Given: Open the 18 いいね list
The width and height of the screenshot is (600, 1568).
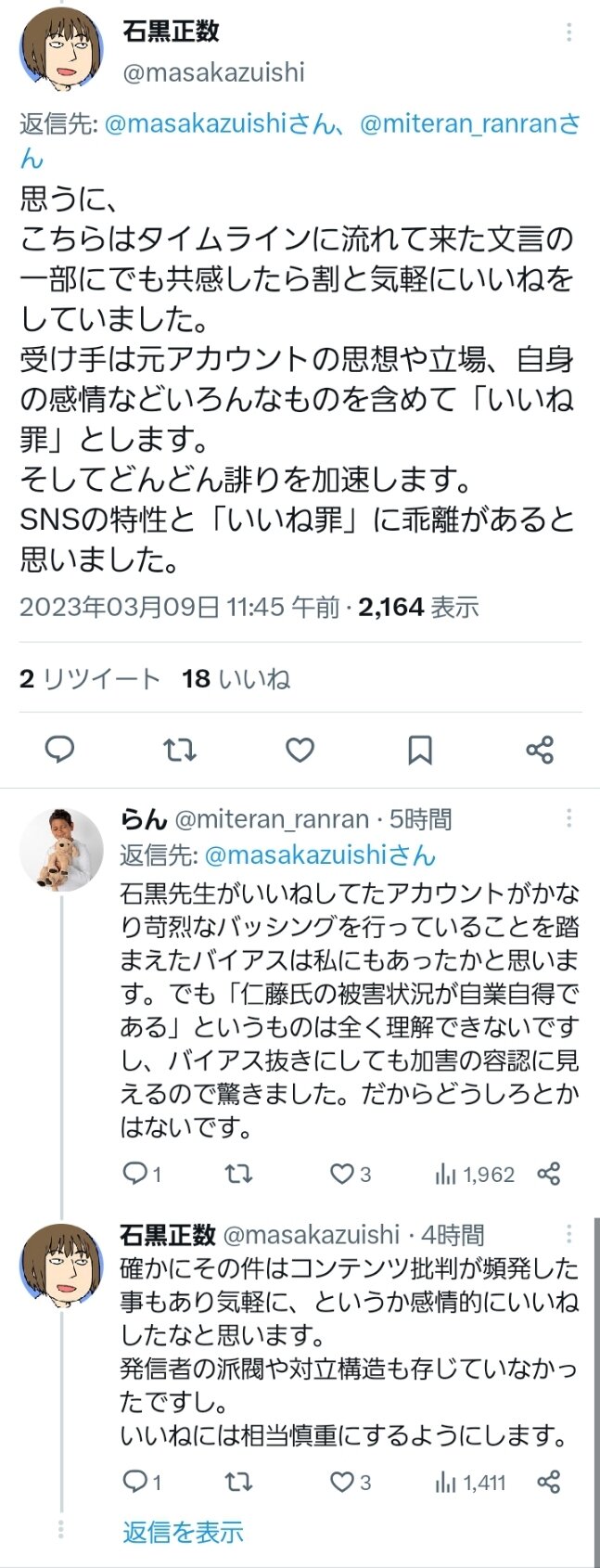Looking at the screenshot, I should pos(236,679).
